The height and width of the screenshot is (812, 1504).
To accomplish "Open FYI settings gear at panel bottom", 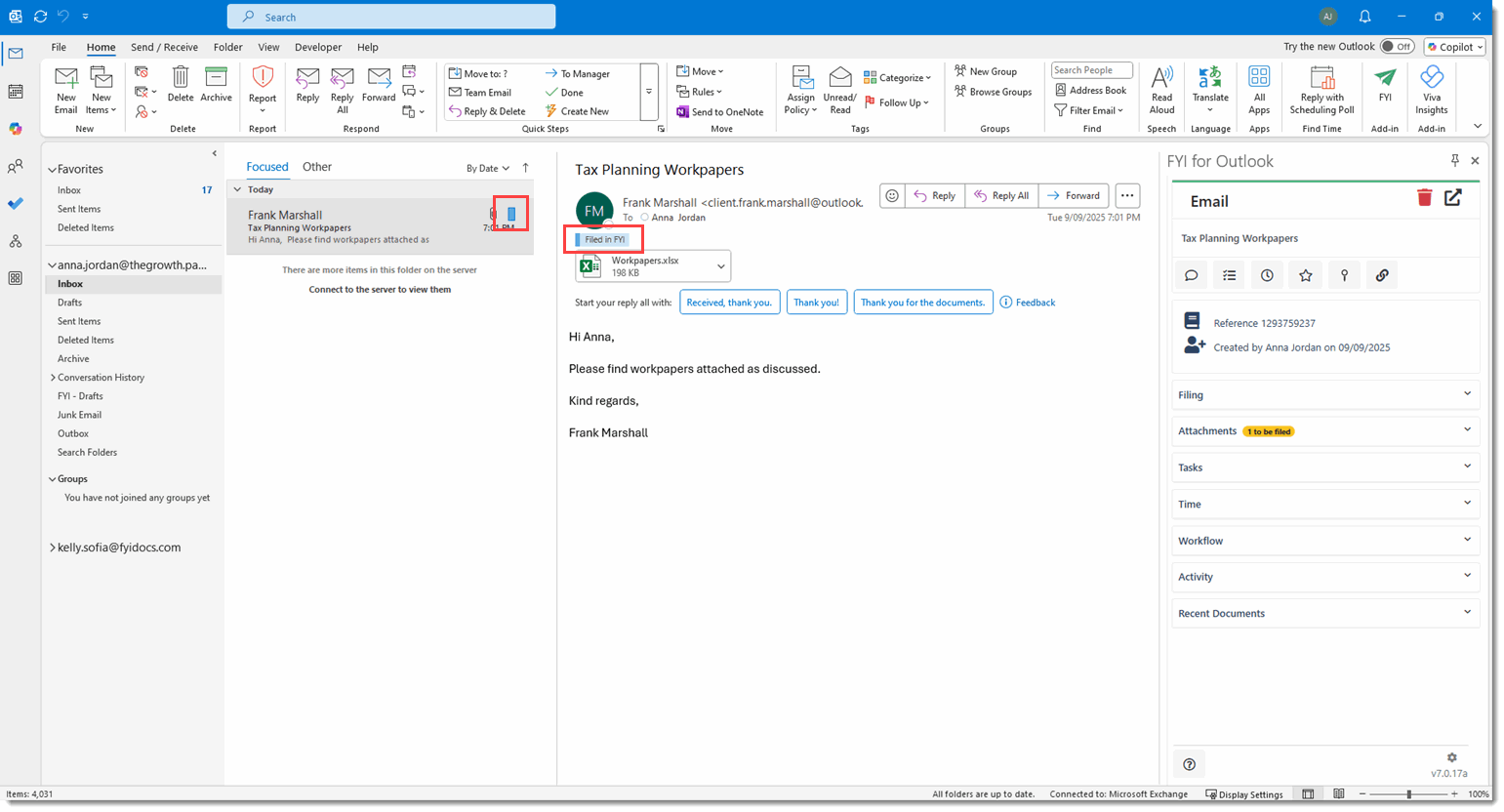I will click(1452, 757).
